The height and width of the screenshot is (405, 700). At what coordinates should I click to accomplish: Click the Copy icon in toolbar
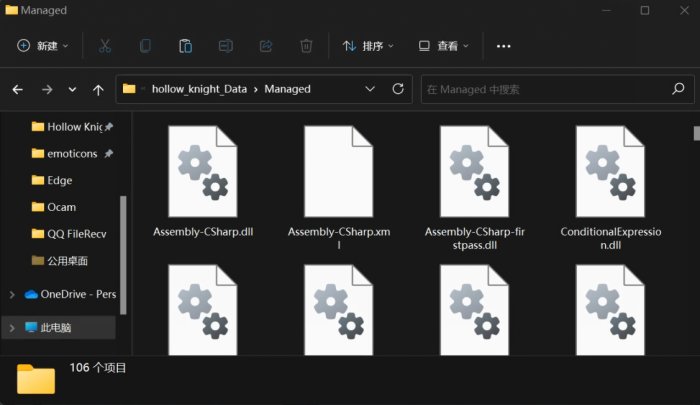pos(145,46)
